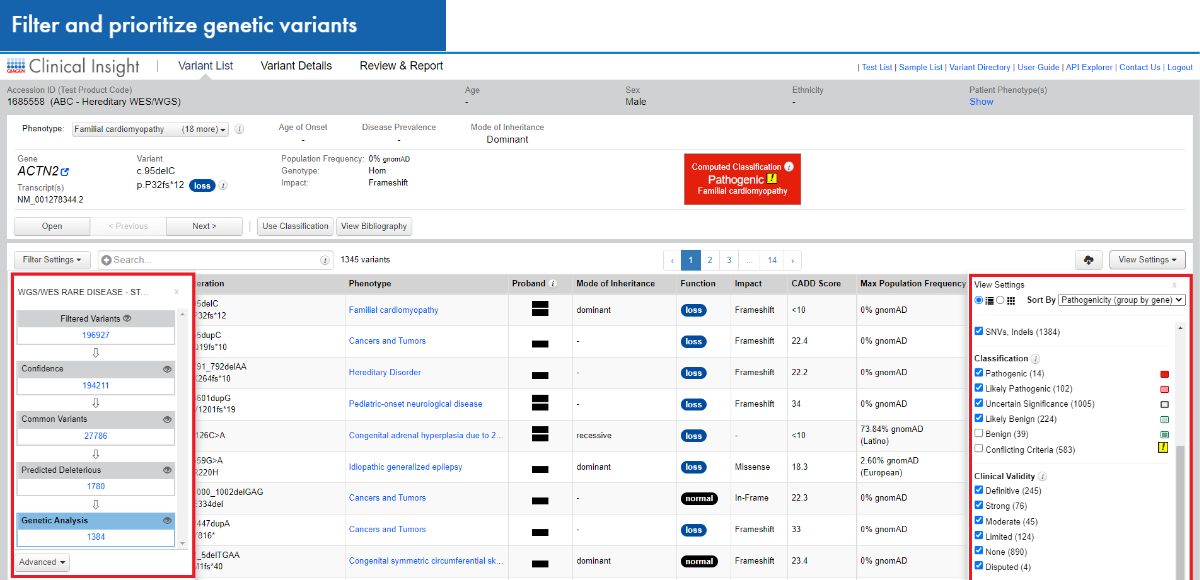Click the conflicting criteria warning icon
The image size is (1200, 580).
[1163, 449]
